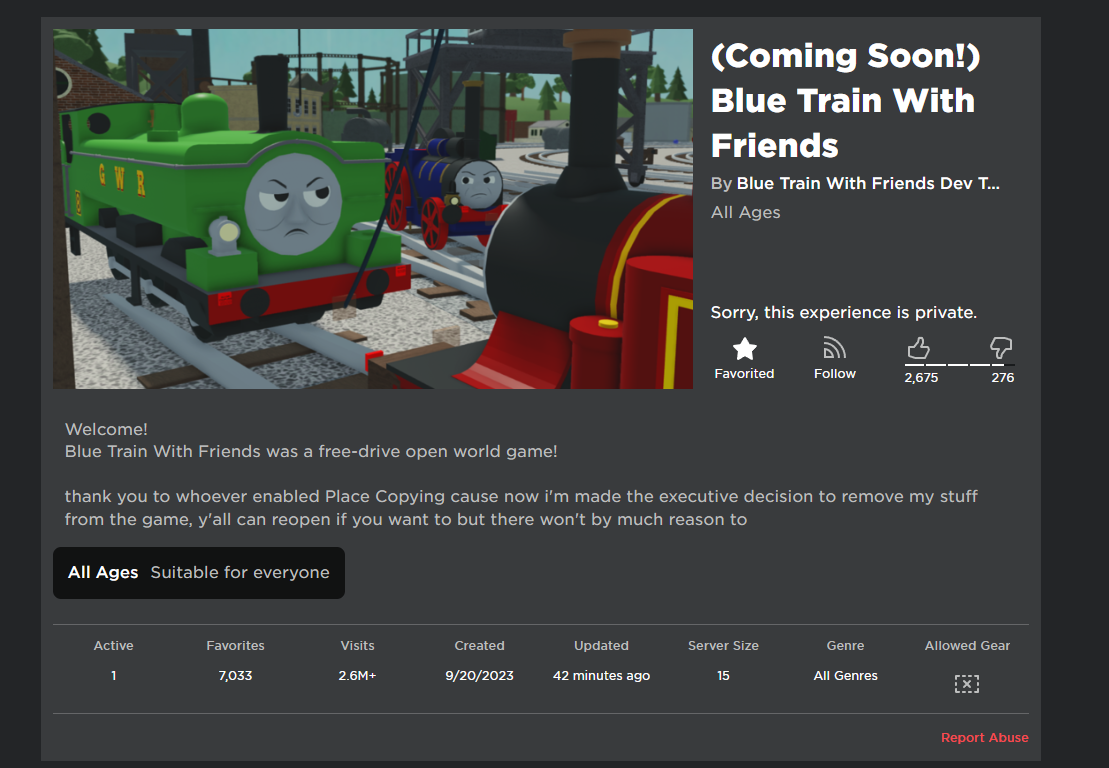Click the All Genres genre value

[845, 676]
